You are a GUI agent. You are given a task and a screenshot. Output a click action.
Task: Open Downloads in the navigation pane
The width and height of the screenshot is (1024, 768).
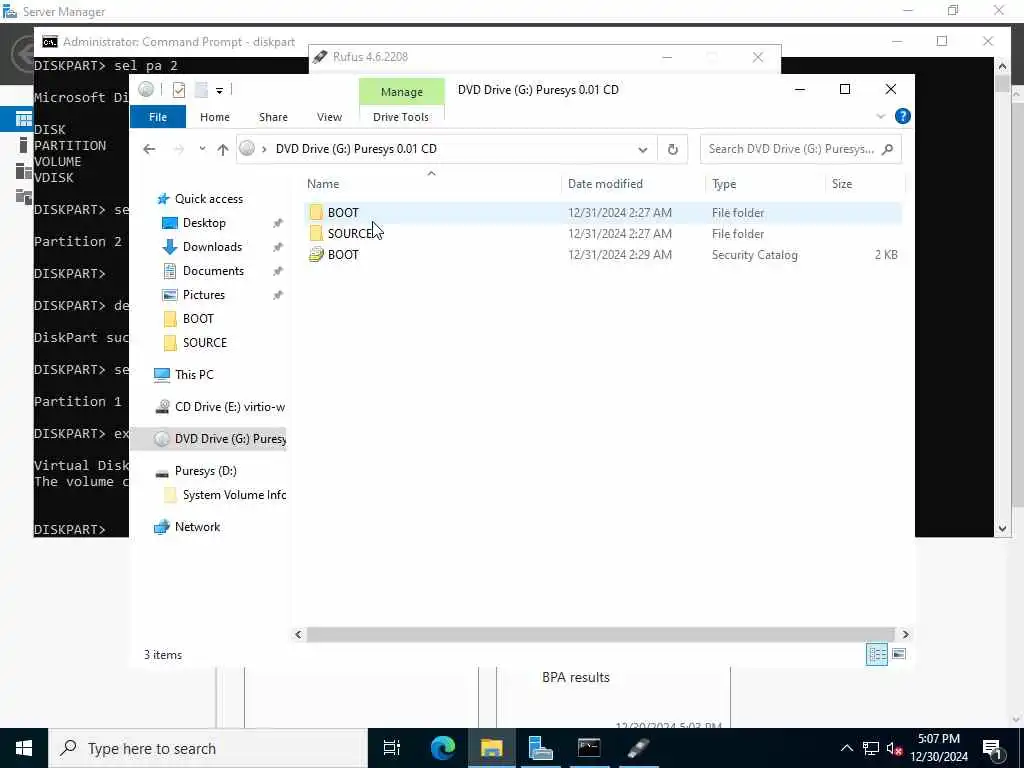[212, 247]
